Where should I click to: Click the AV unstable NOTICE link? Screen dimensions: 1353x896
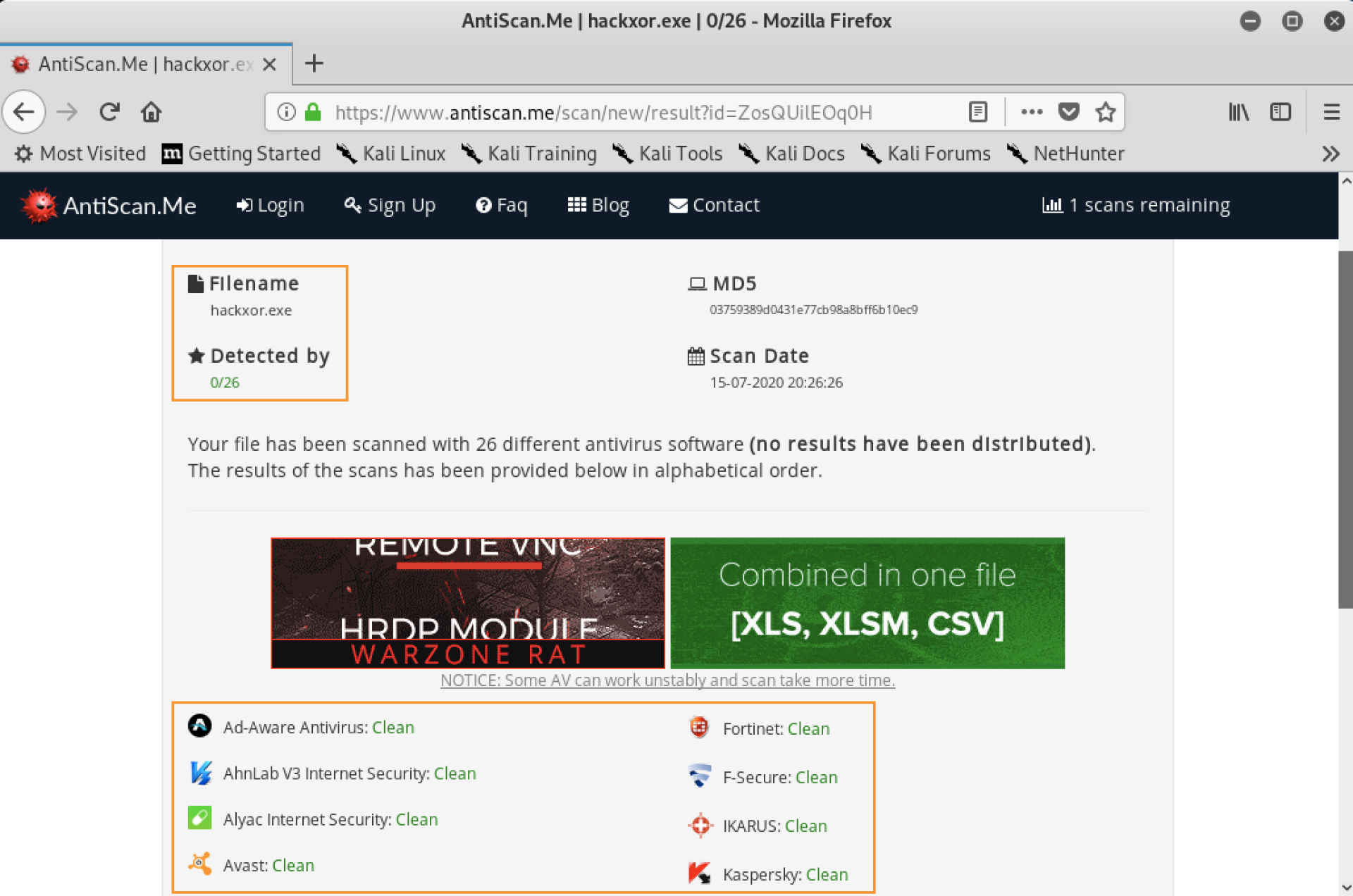tap(667, 680)
